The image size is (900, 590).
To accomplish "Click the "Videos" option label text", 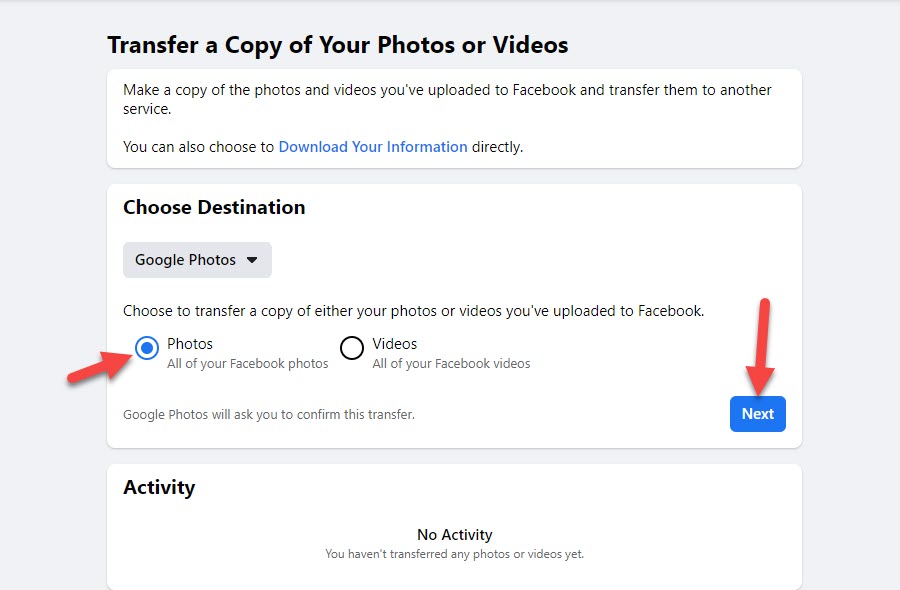I will 395,344.
